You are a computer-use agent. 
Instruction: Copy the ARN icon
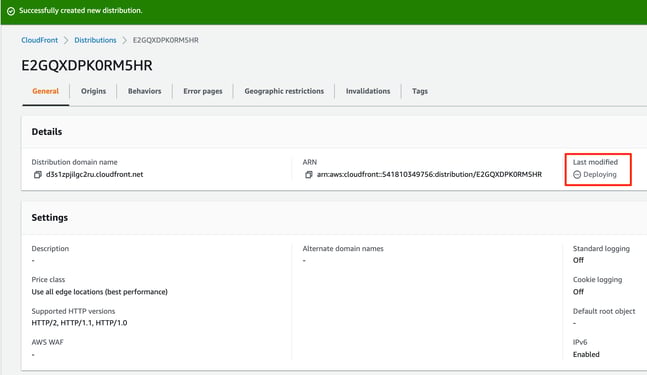pos(308,175)
